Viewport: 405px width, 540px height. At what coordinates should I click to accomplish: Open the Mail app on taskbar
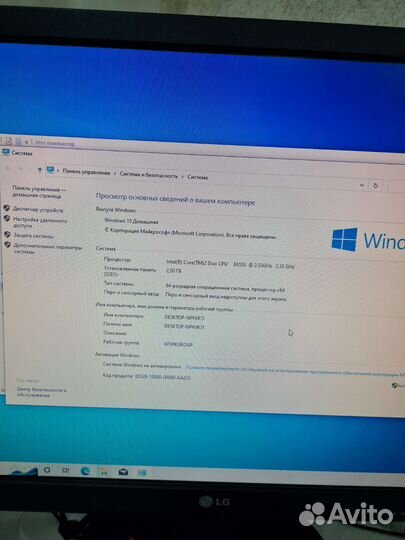(123, 472)
